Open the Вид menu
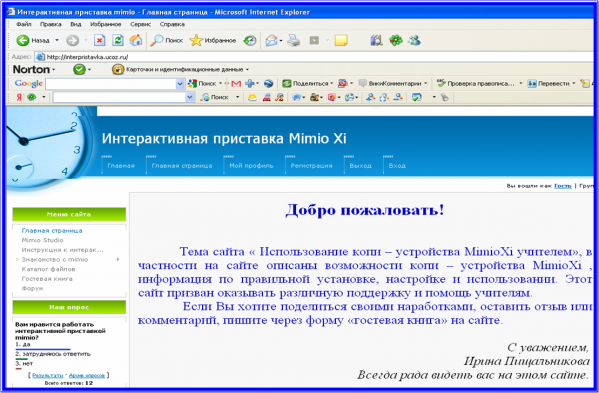The image size is (599, 393). pyautogui.click(x=76, y=24)
